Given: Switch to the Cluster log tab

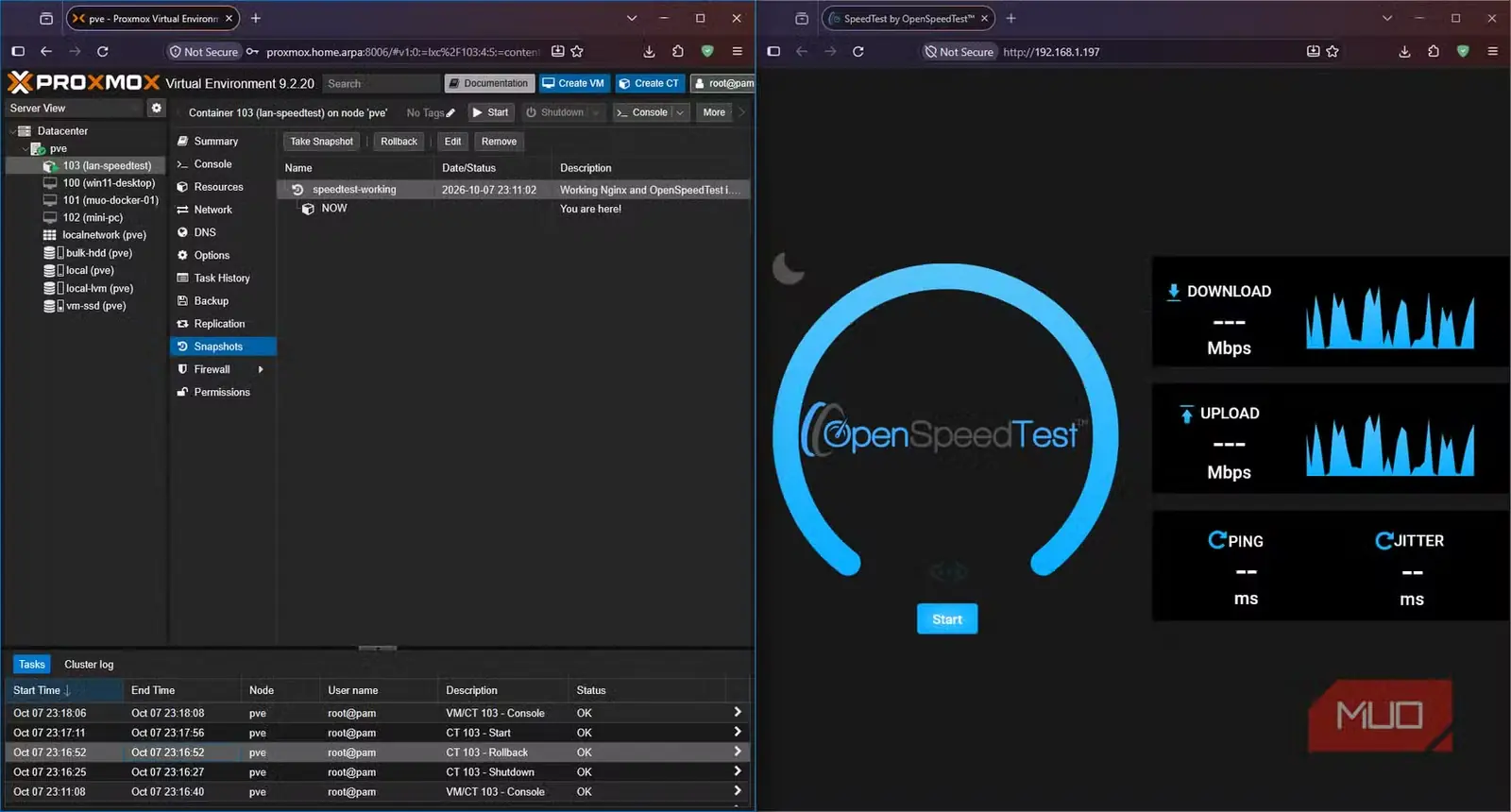Looking at the screenshot, I should pos(89,665).
